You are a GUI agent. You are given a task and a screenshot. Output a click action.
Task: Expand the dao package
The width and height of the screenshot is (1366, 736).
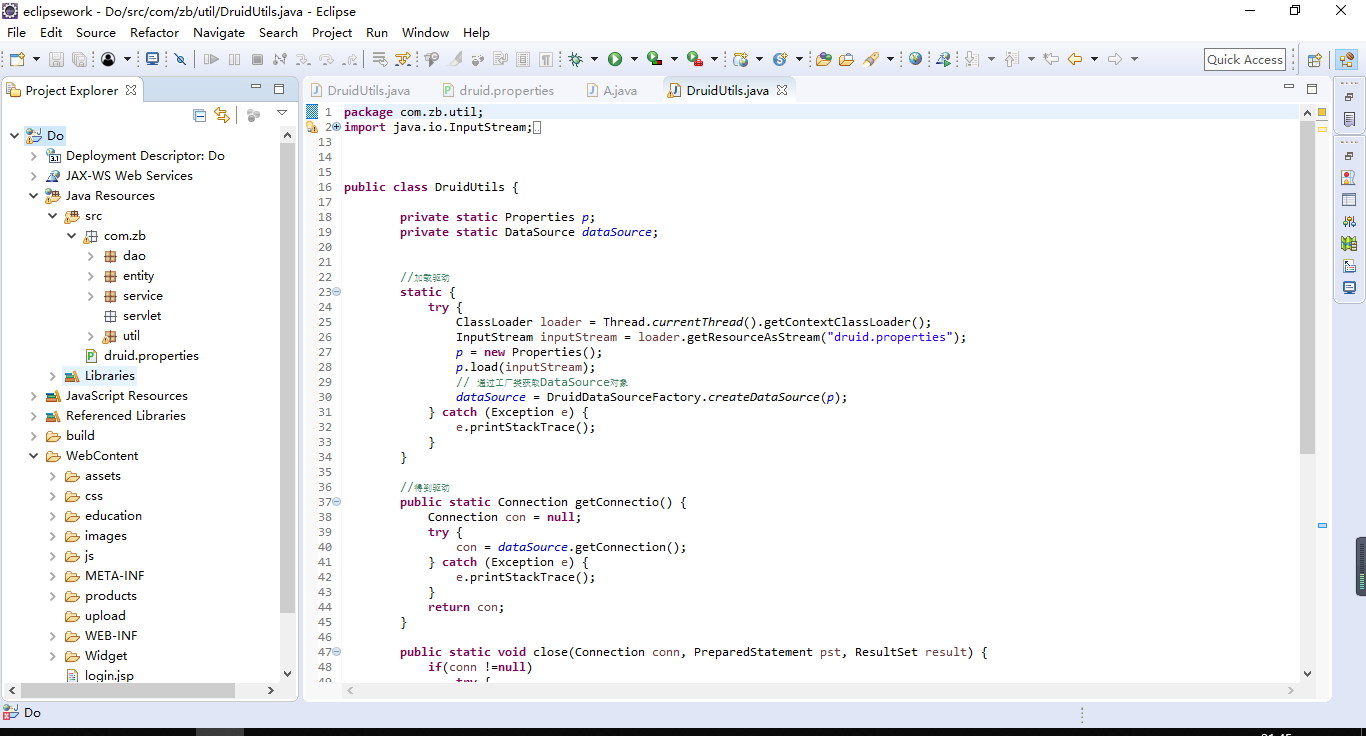tap(90, 256)
